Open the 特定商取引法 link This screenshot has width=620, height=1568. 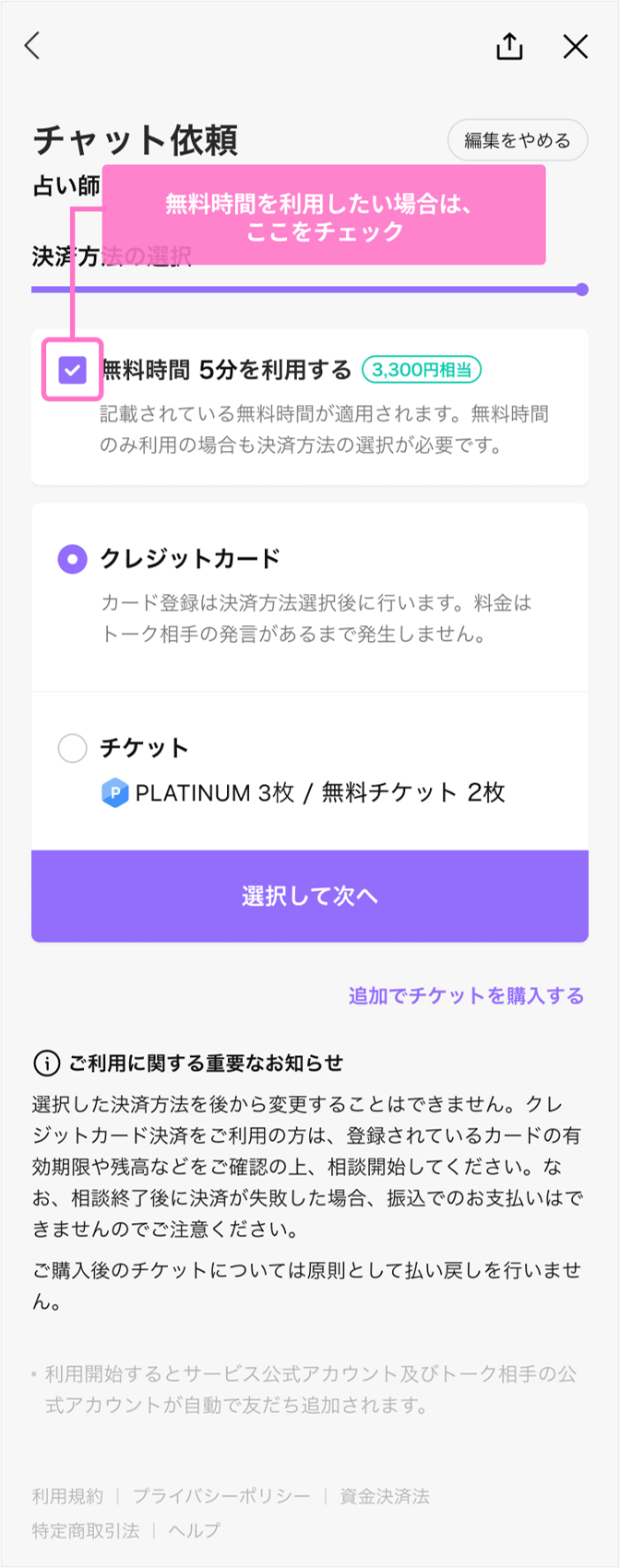[85, 1531]
